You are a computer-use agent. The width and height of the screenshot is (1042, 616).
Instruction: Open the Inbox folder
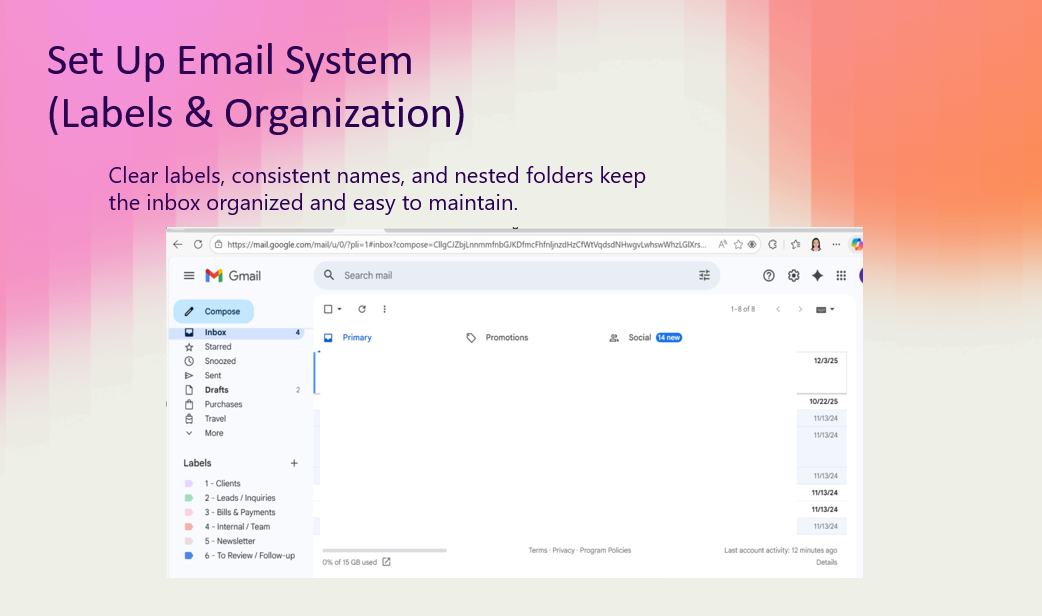(238, 332)
